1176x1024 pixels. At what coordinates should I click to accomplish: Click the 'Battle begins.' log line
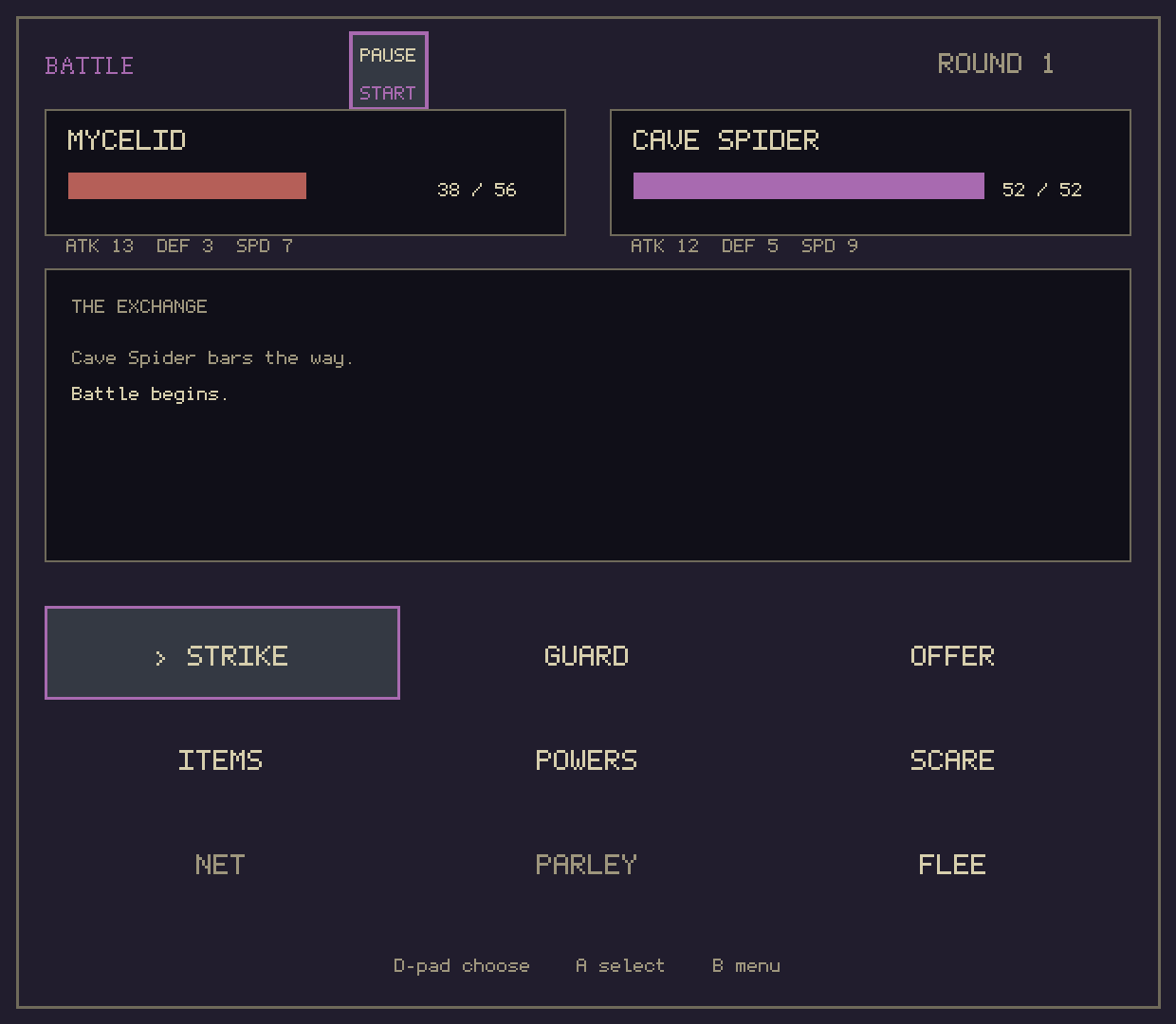click(150, 393)
